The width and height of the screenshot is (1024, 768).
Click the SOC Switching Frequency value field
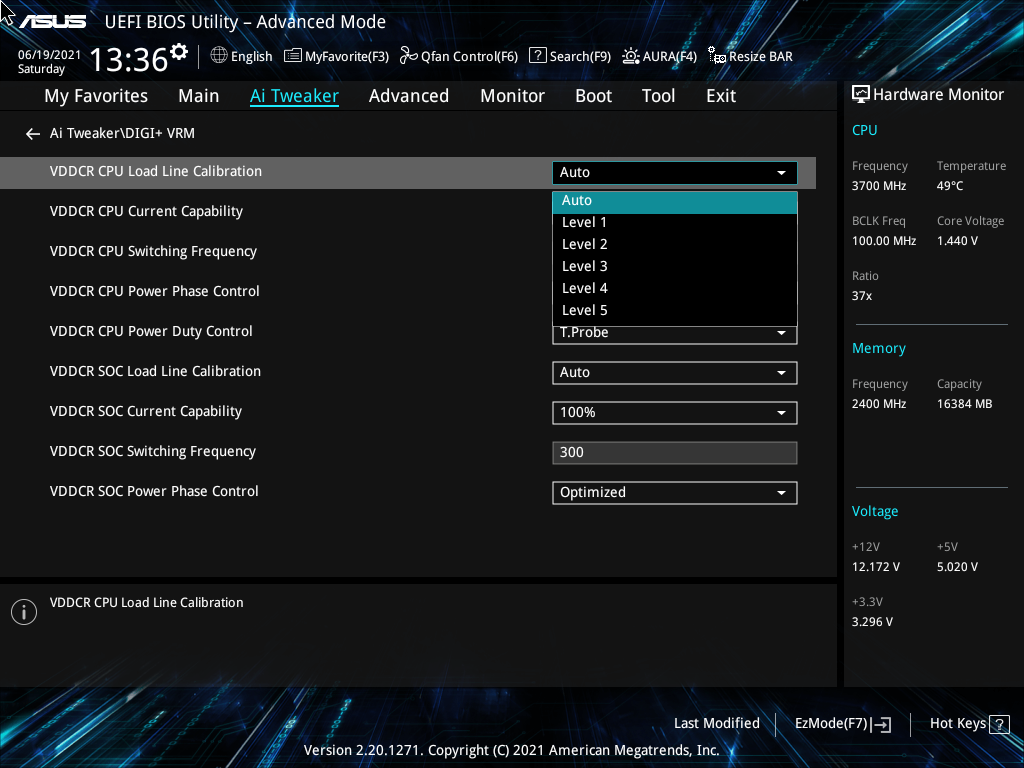point(674,452)
